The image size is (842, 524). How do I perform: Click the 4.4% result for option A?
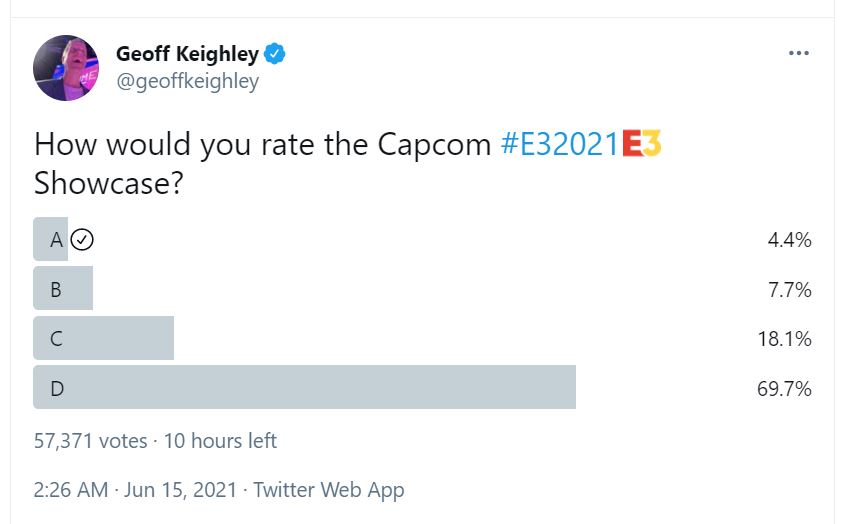pos(789,239)
